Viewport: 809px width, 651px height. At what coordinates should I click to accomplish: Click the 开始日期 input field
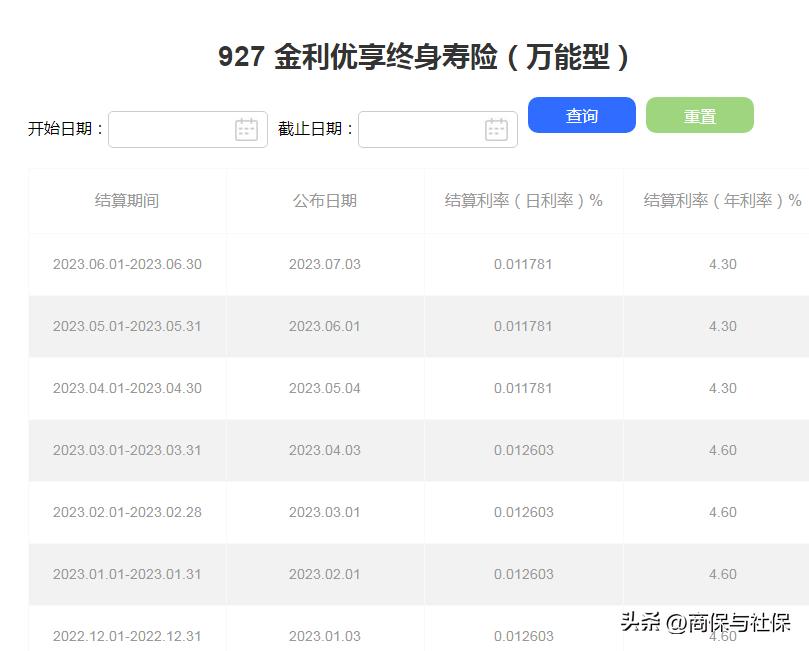180,128
